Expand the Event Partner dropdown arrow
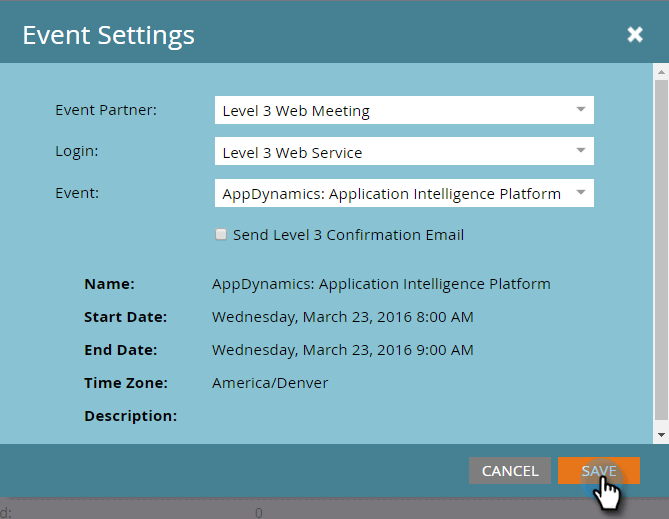 [581, 110]
